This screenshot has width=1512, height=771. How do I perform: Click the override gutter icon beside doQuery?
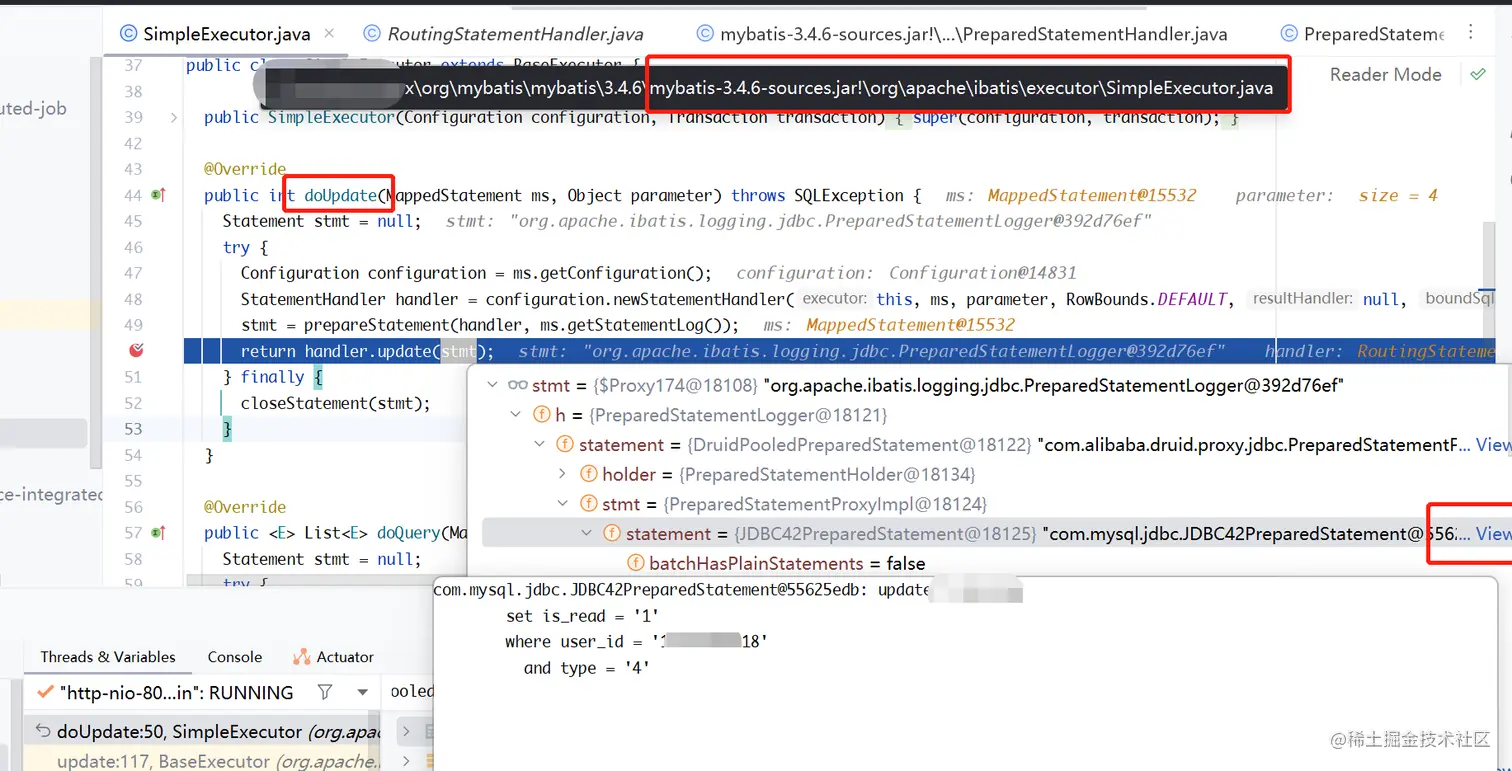pyautogui.click(x=158, y=533)
